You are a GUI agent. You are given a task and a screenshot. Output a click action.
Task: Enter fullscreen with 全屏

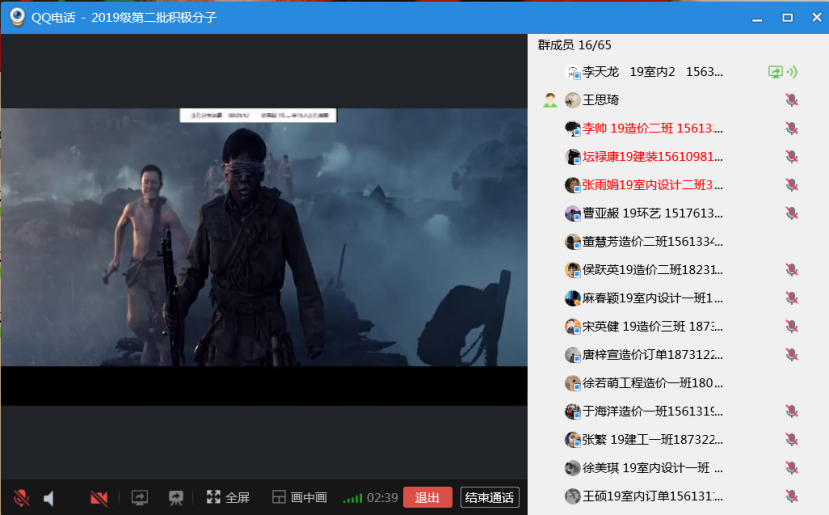click(228, 498)
